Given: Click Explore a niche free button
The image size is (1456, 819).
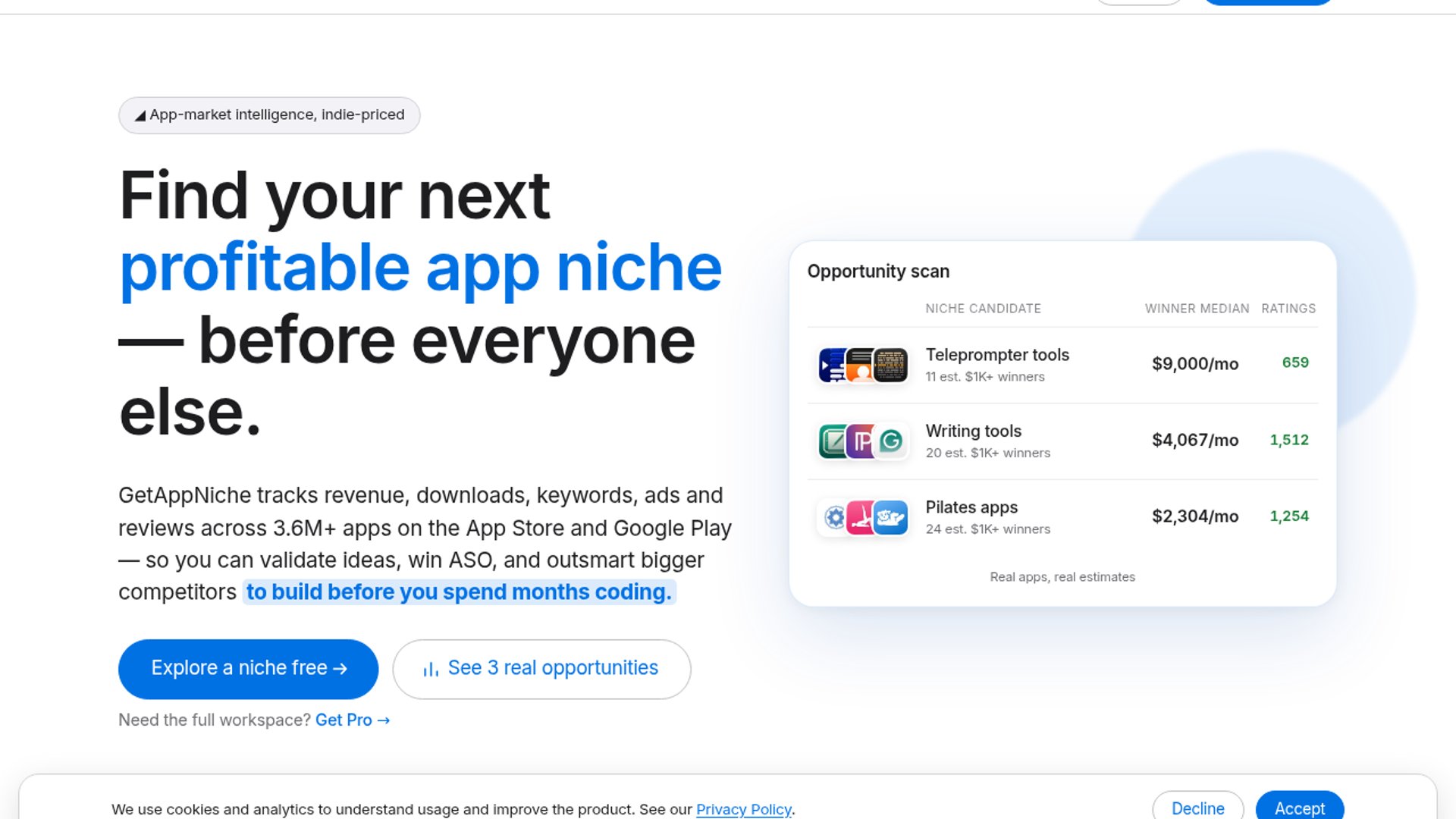Looking at the screenshot, I should 248,669.
